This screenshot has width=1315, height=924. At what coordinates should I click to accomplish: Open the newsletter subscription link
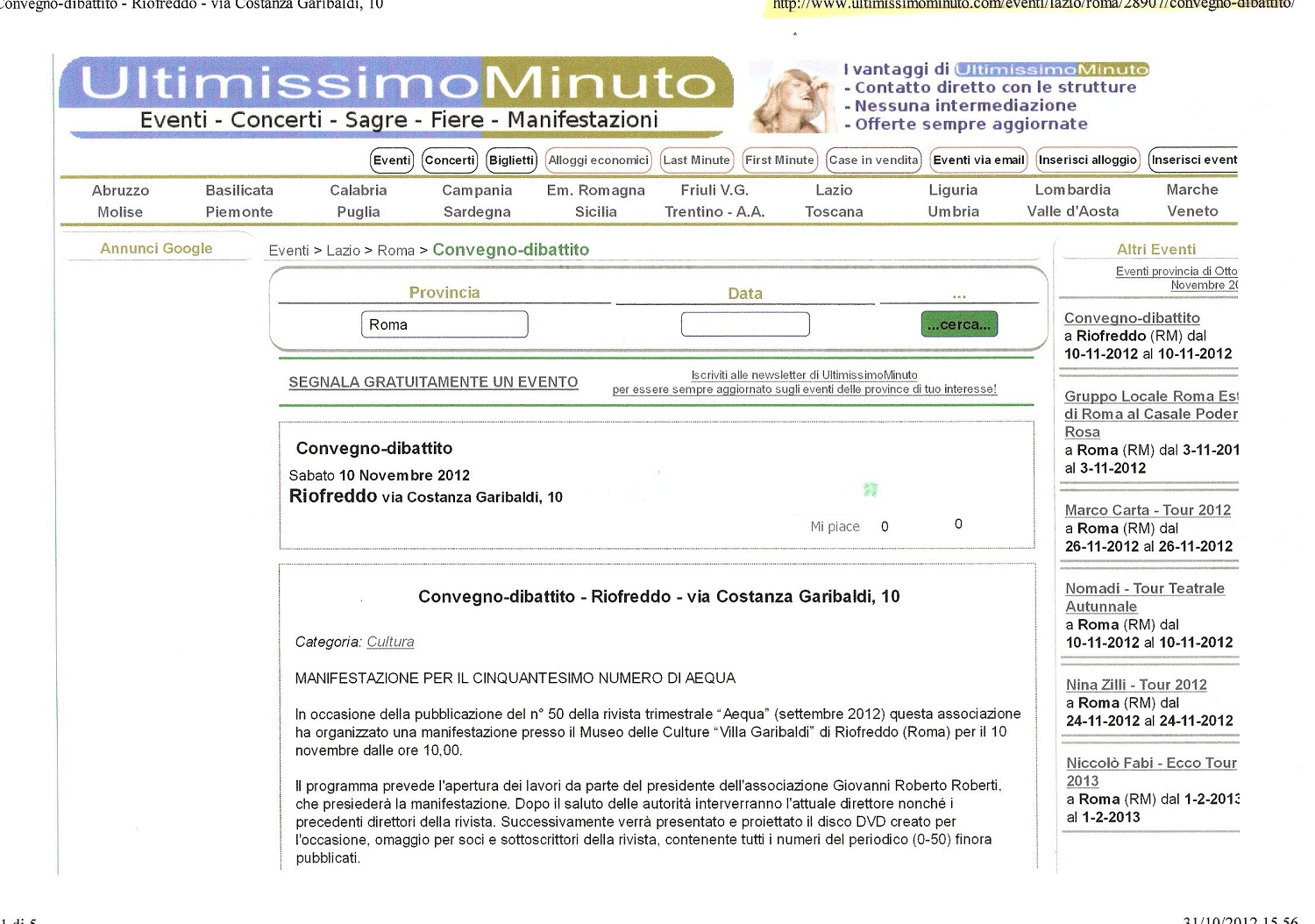(805, 382)
